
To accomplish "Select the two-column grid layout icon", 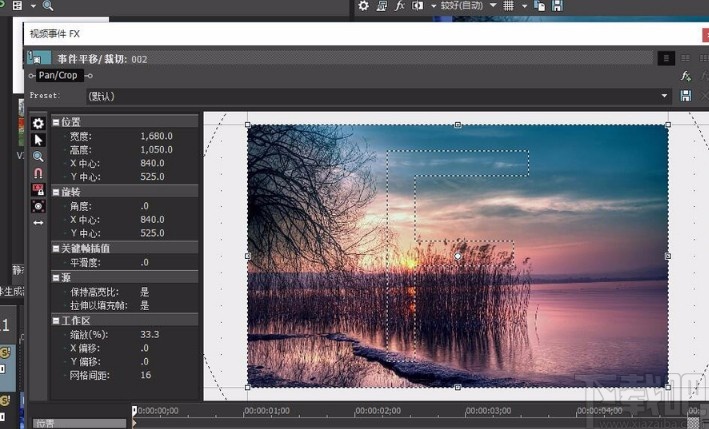I will [x=685, y=58].
